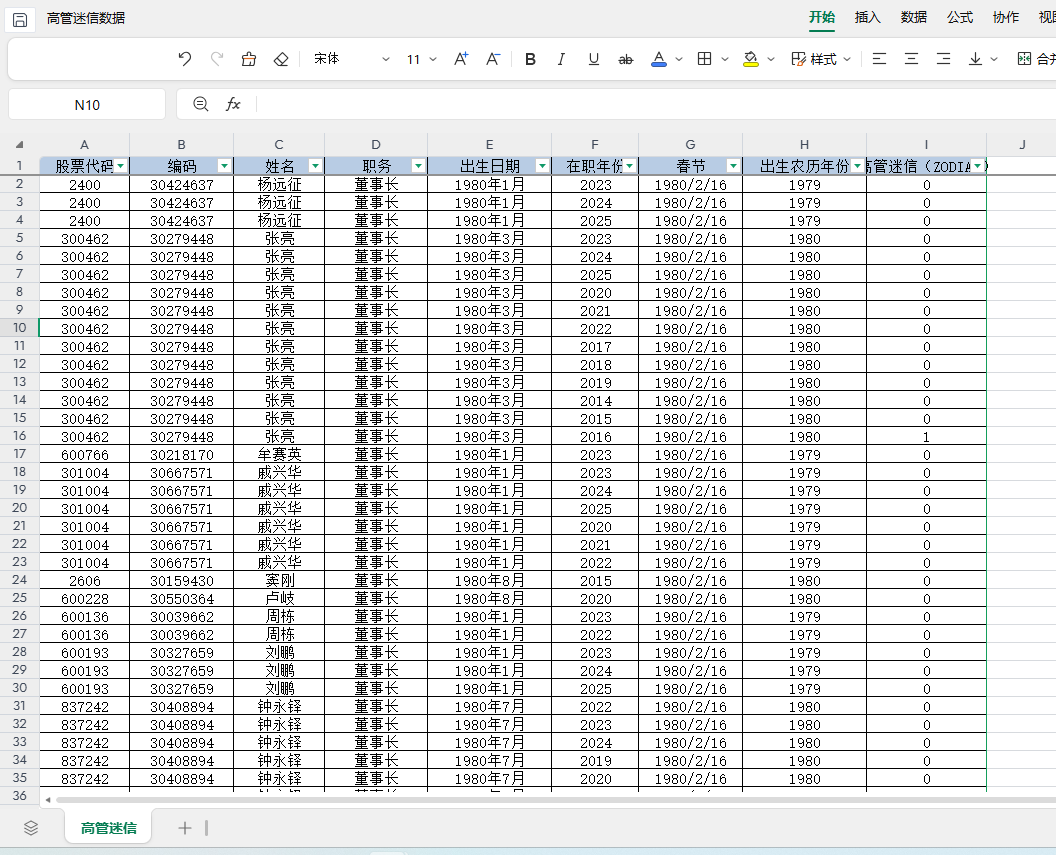Toggle bold formatting
1056x855 pixels.
point(530,59)
